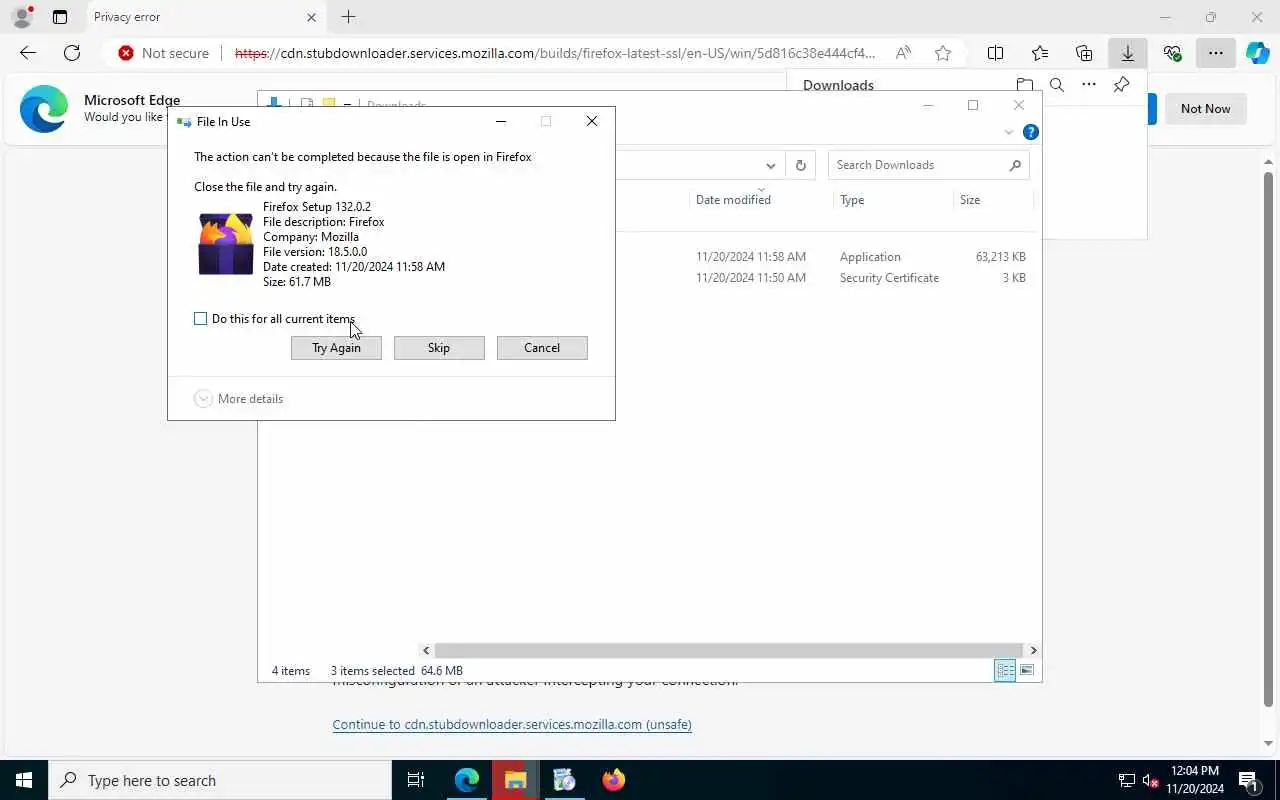Refresh the Edge page
The height and width of the screenshot is (800, 1280).
pyautogui.click(x=72, y=53)
